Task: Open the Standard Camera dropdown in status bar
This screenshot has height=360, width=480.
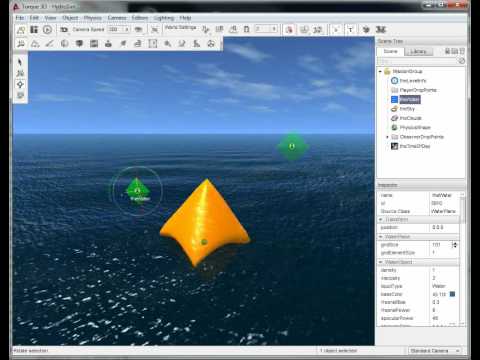Action: coord(435,351)
